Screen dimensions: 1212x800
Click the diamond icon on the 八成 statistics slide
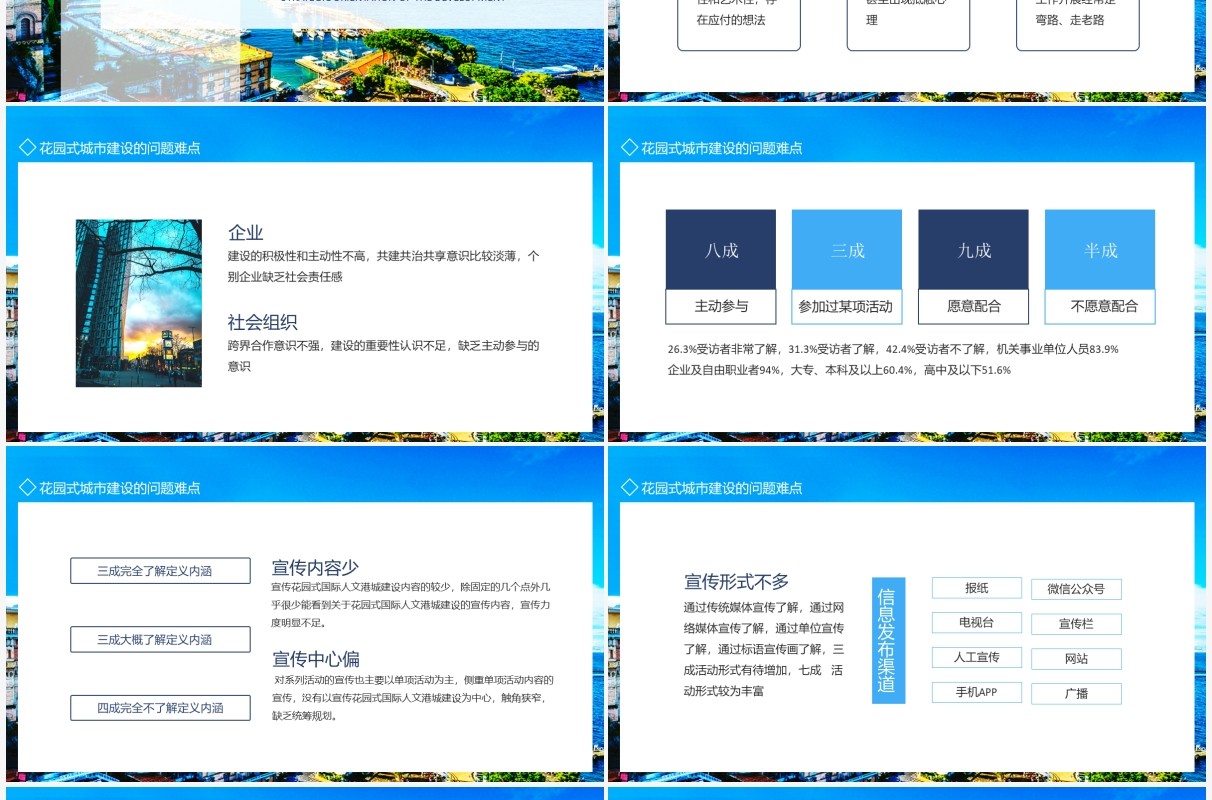(x=629, y=148)
